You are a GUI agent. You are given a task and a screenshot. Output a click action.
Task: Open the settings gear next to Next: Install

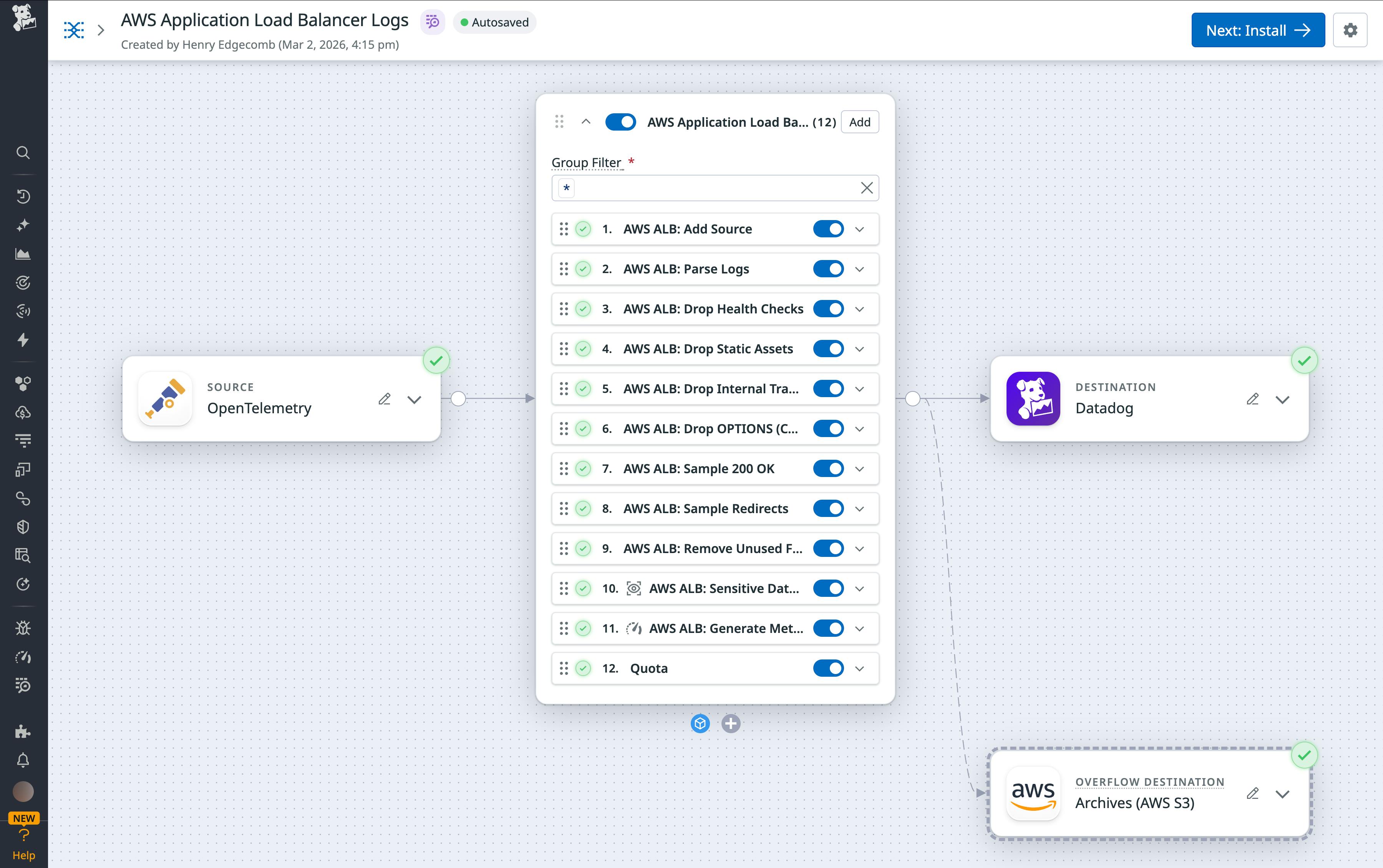1350,30
